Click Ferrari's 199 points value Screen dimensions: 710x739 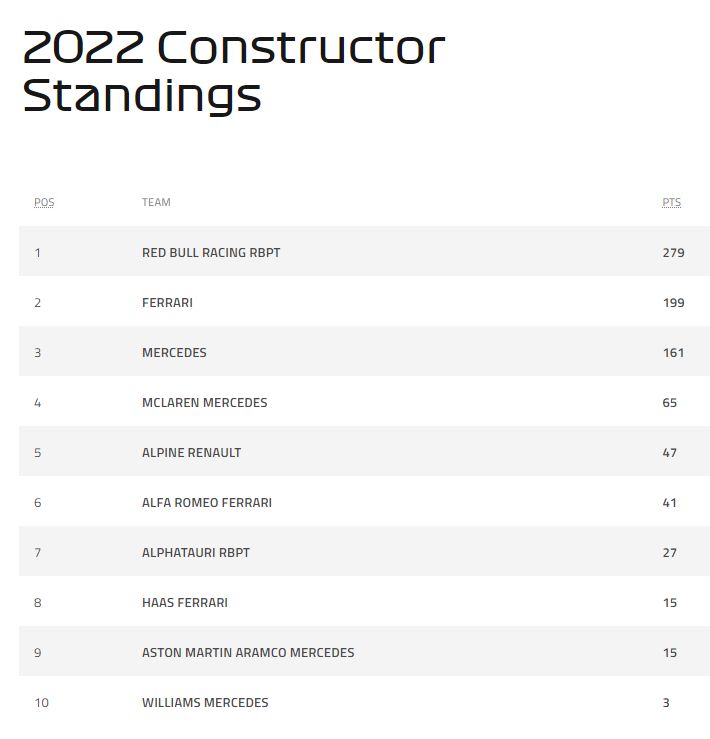pos(673,303)
